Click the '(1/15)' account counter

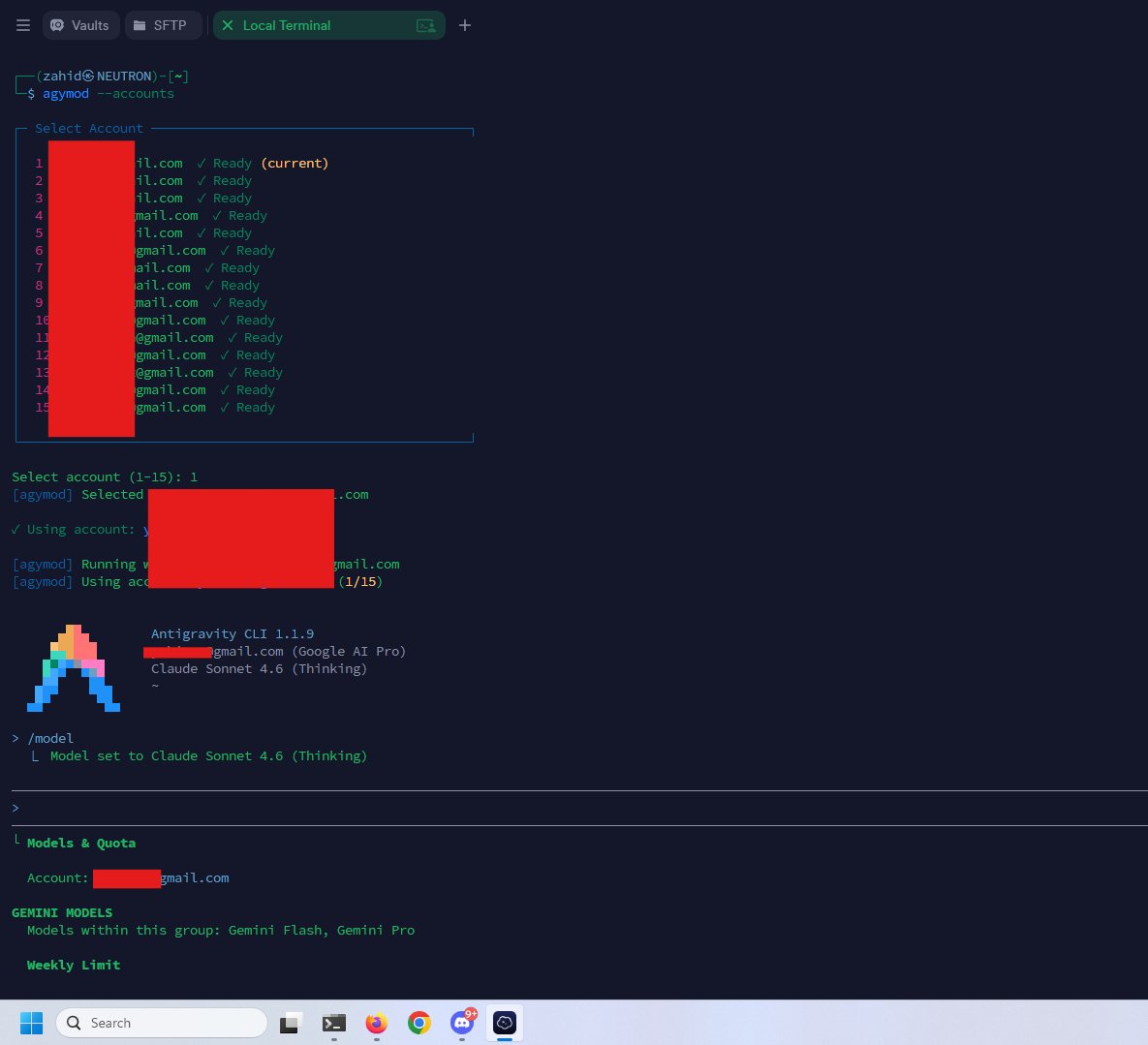360,582
